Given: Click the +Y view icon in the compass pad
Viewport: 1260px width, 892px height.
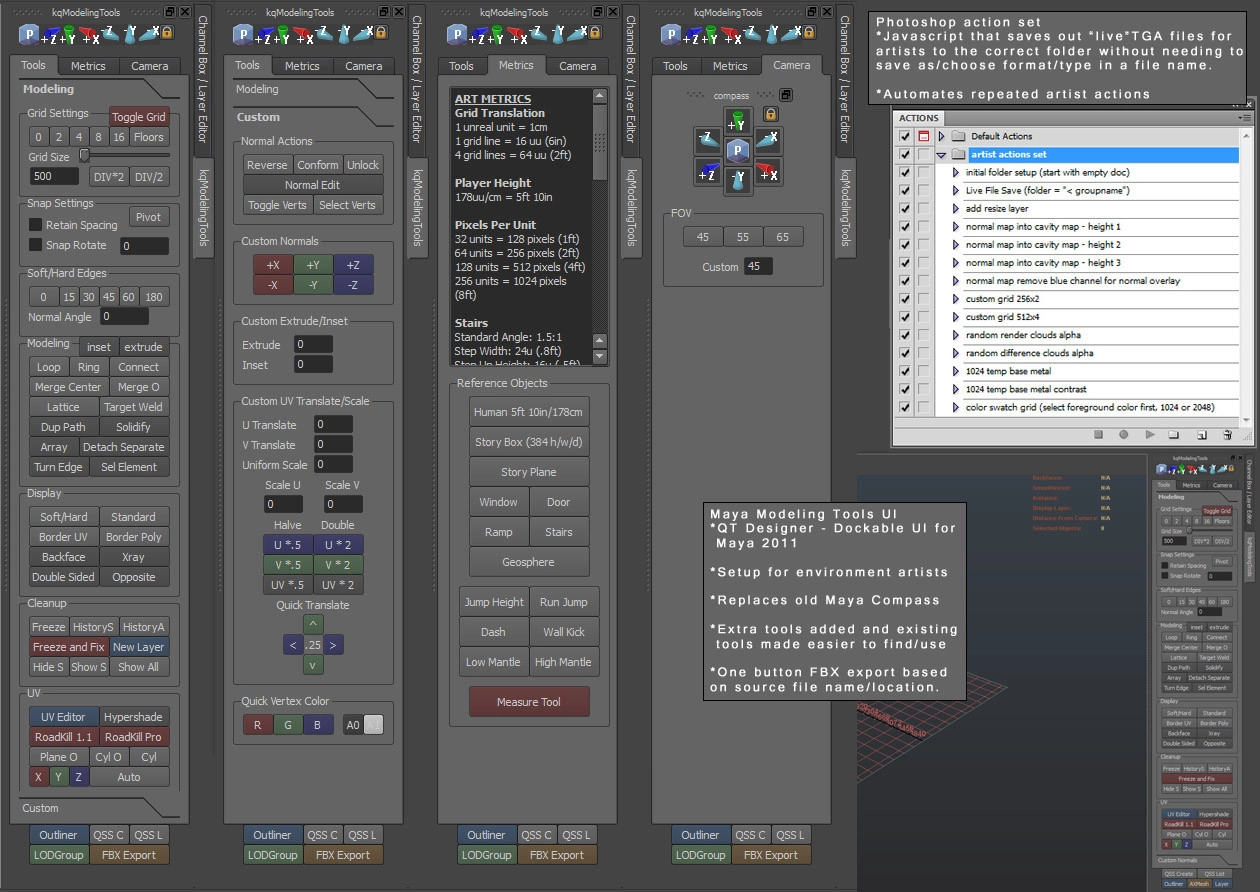Looking at the screenshot, I should click(738, 122).
